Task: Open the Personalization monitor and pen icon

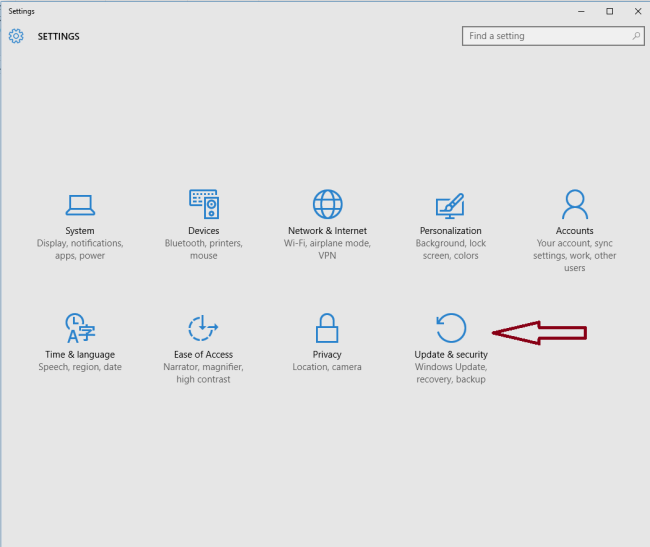Action: tap(450, 205)
